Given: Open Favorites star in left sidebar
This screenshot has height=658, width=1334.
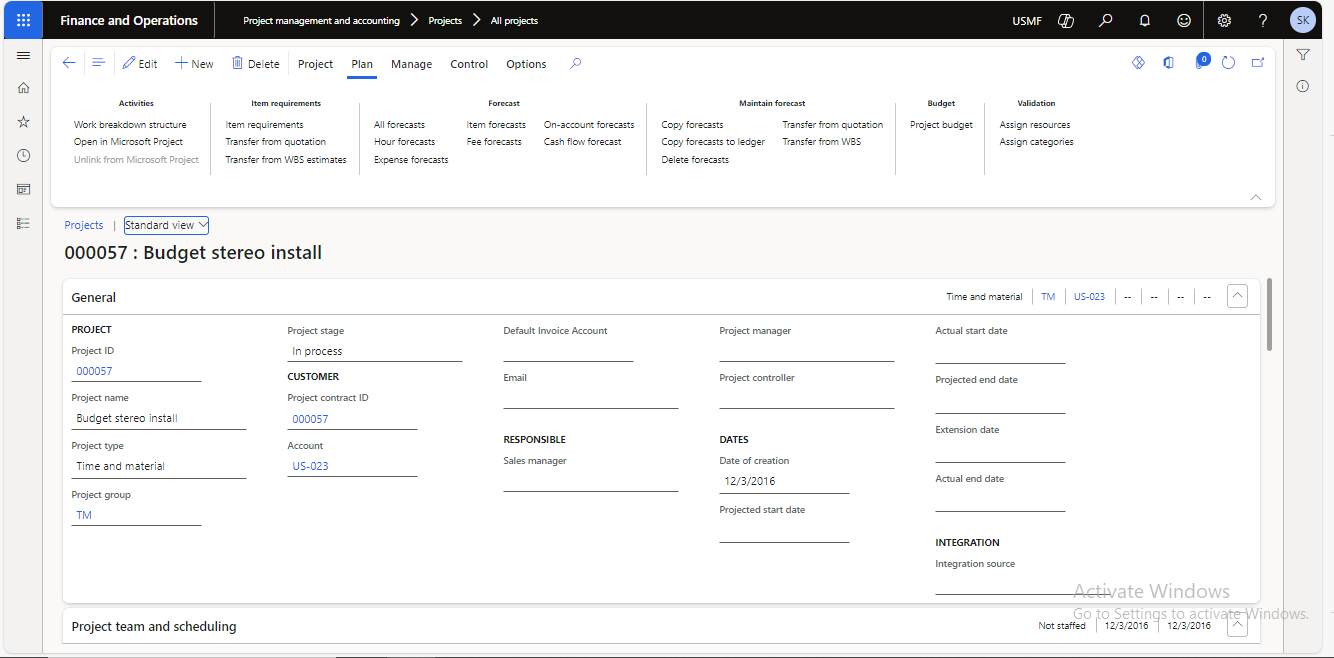Looking at the screenshot, I should [x=23, y=122].
